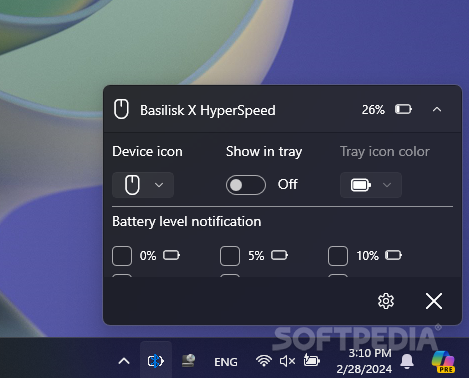Image resolution: width=469 pixels, height=378 pixels.
Task: Enable the 0% battery notification checkbox
Action: tap(122, 256)
